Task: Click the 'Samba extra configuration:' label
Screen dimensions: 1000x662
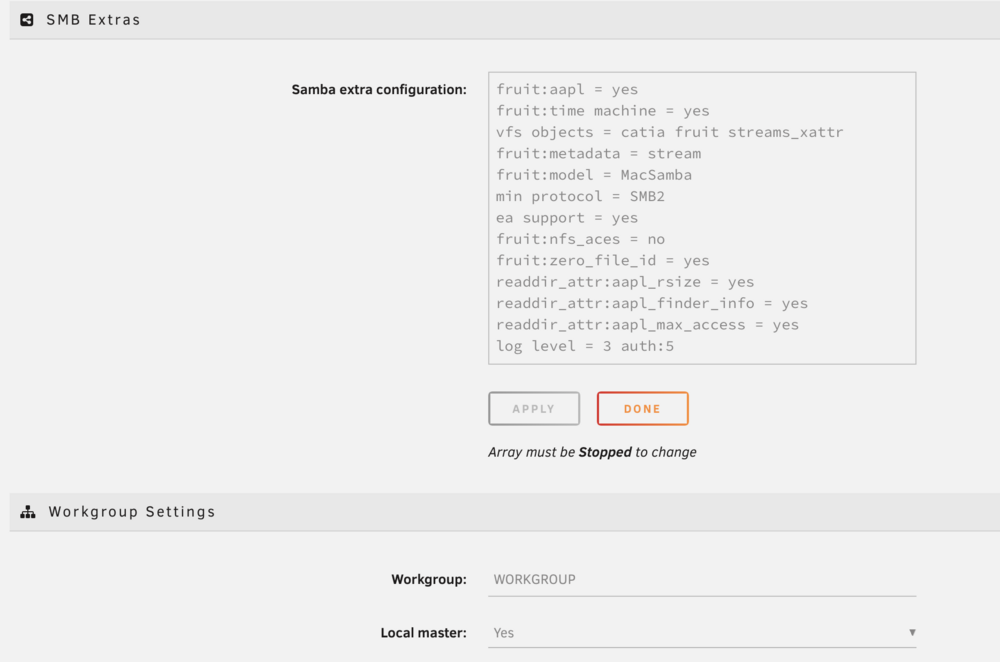Action: [379, 90]
